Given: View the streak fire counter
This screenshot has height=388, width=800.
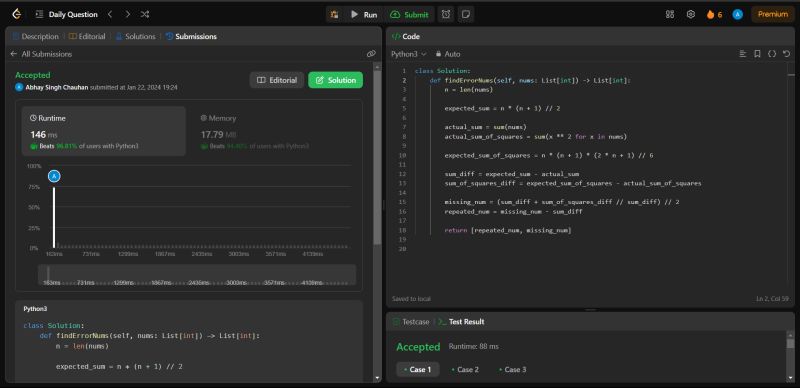Looking at the screenshot, I should pos(714,14).
